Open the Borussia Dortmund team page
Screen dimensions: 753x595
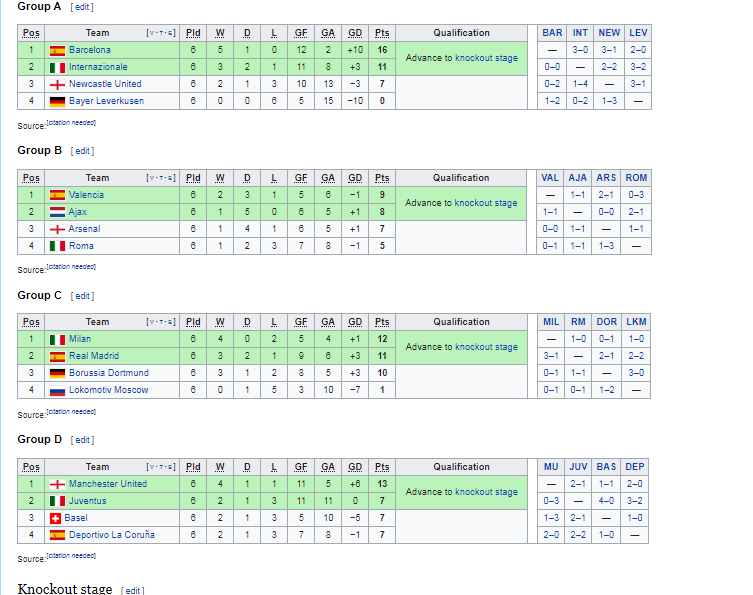point(108,373)
